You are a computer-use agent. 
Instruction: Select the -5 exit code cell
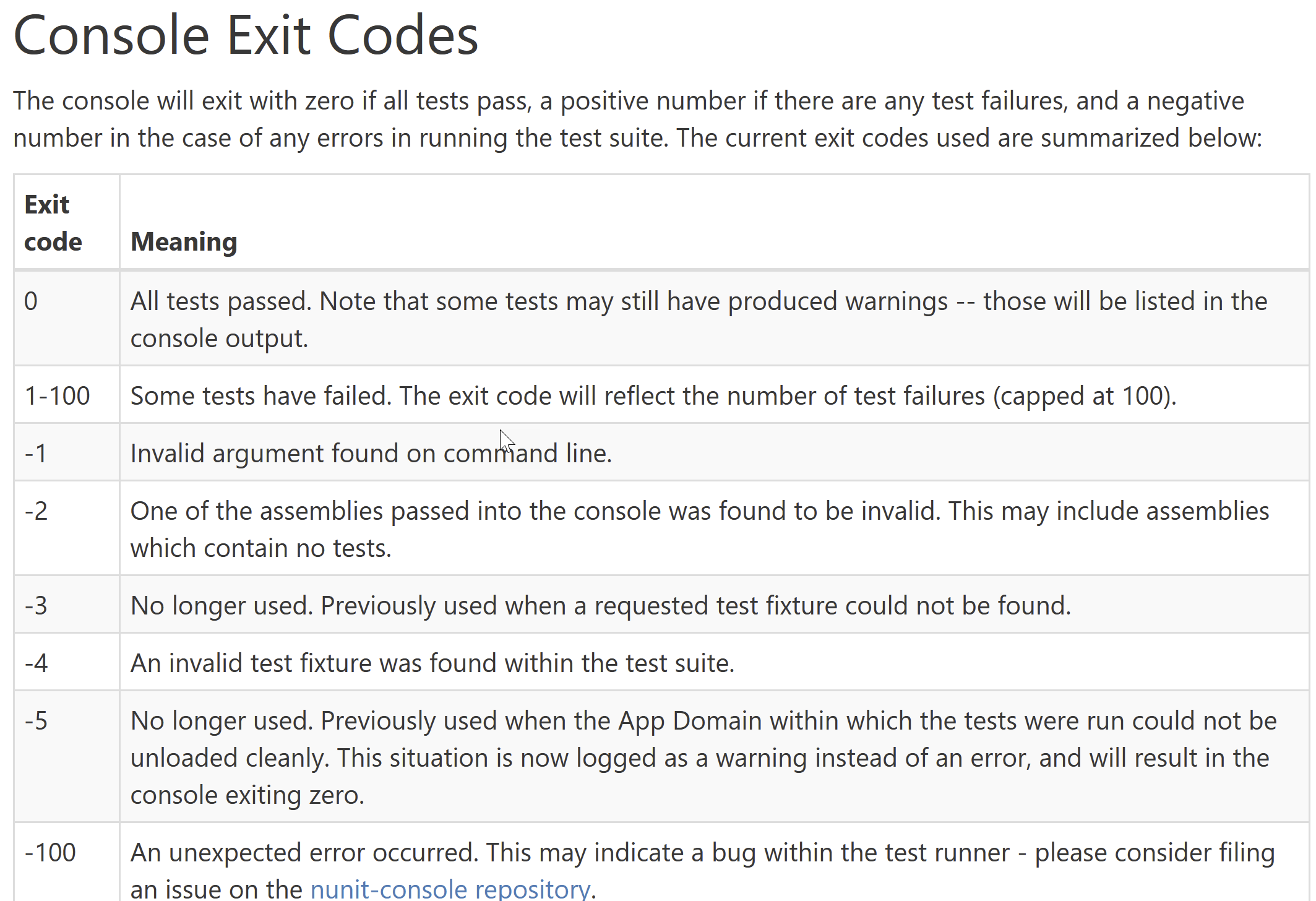click(66, 757)
